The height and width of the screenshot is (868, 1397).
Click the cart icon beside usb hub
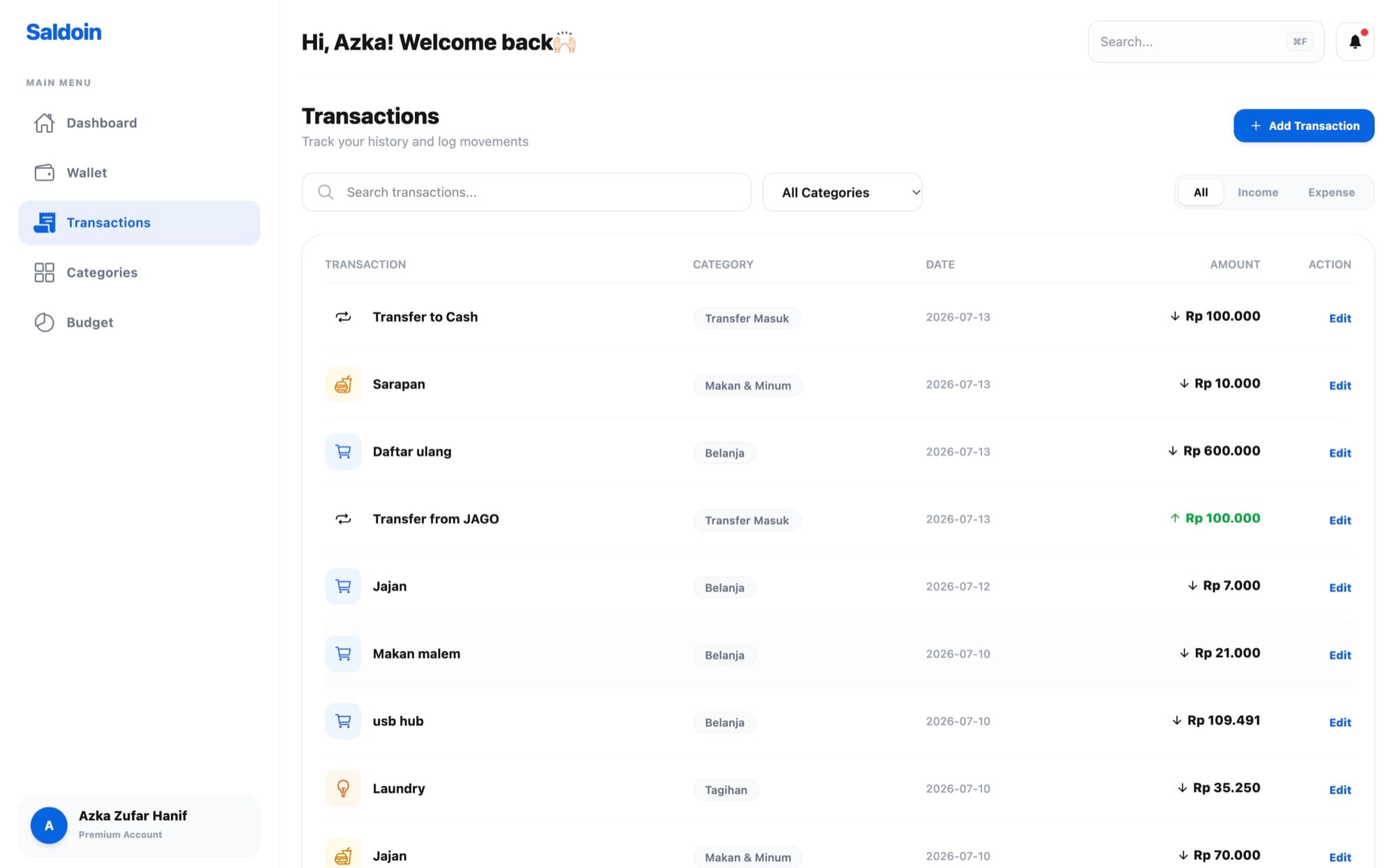point(343,721)
